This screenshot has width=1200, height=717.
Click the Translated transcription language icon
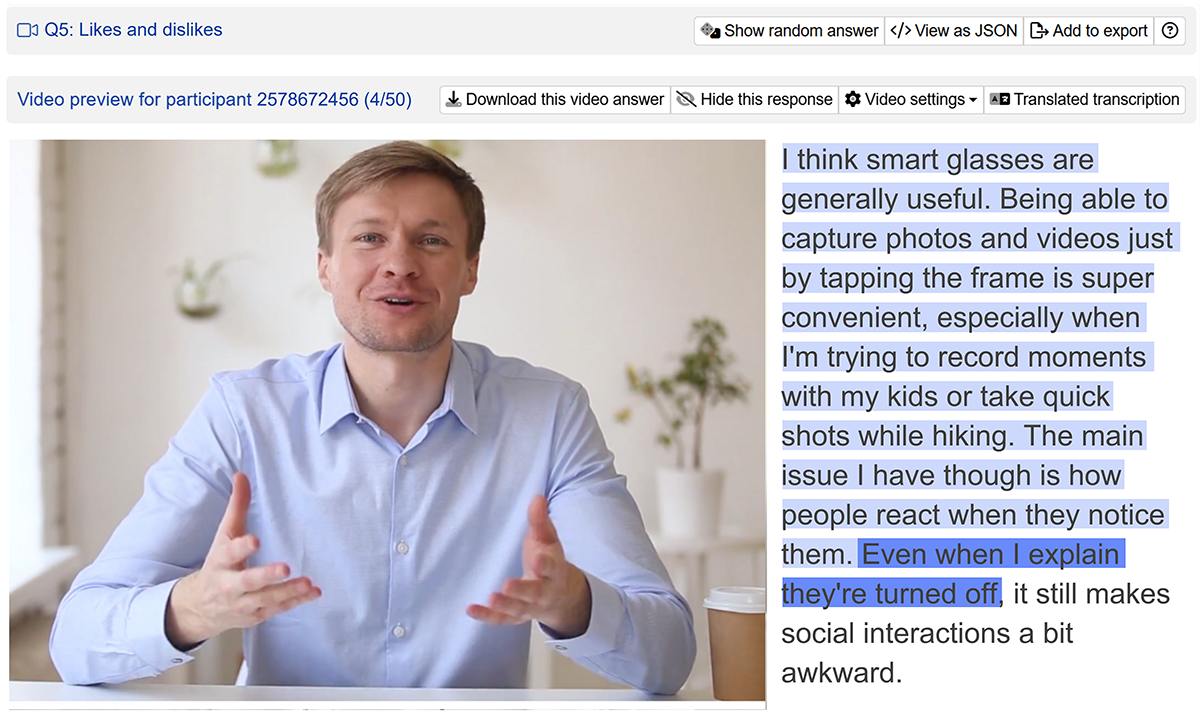tap(999, 99)
